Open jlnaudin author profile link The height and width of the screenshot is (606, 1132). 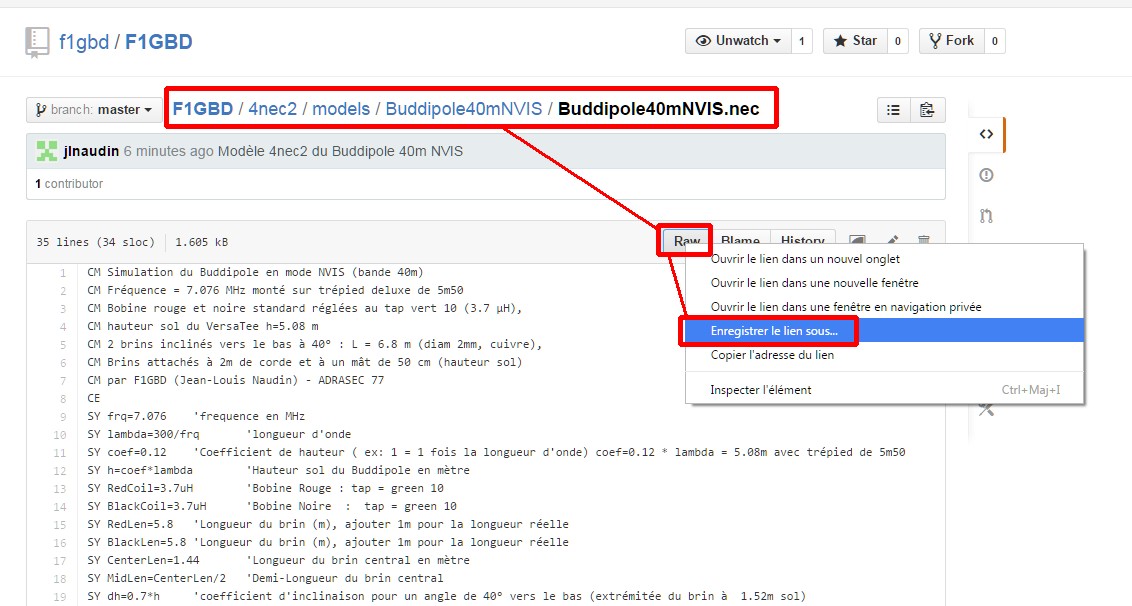point(91,152)
